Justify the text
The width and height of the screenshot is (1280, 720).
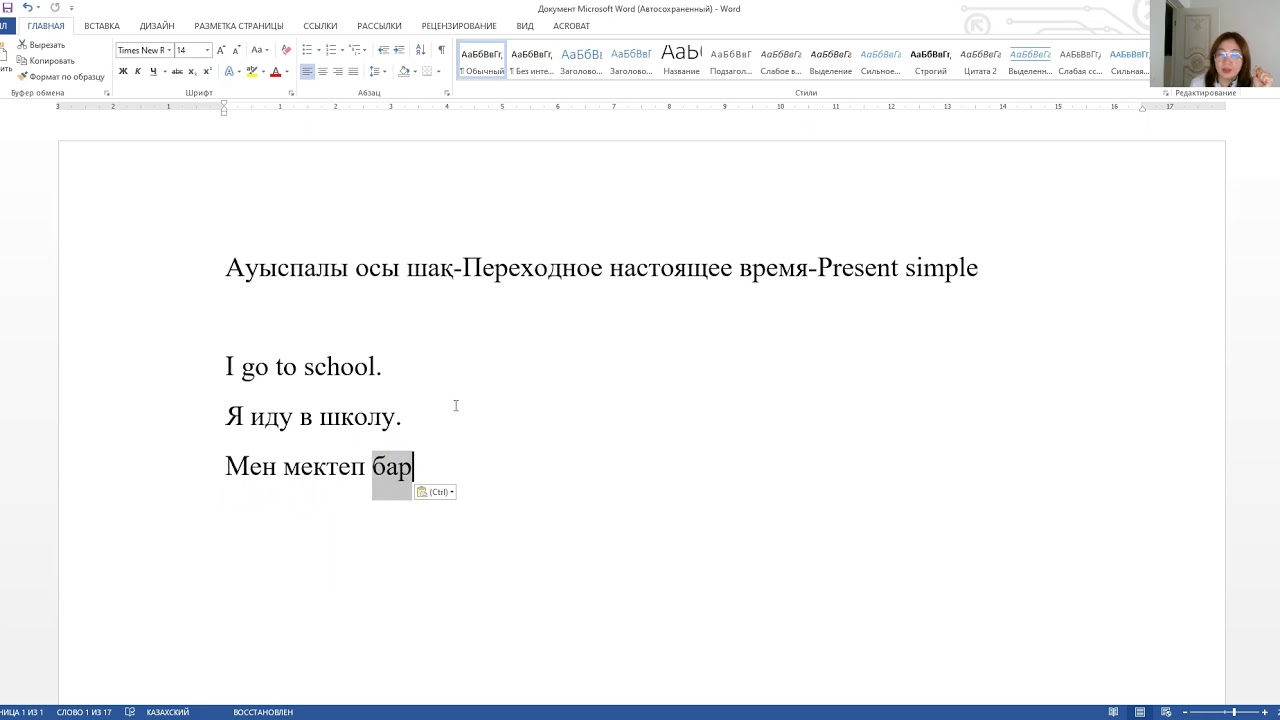(352, 71)
